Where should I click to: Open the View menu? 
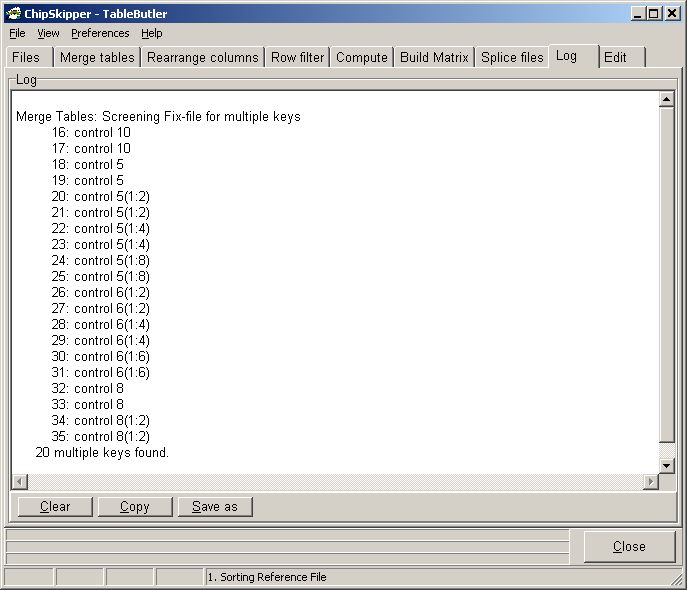coord(48,33)
